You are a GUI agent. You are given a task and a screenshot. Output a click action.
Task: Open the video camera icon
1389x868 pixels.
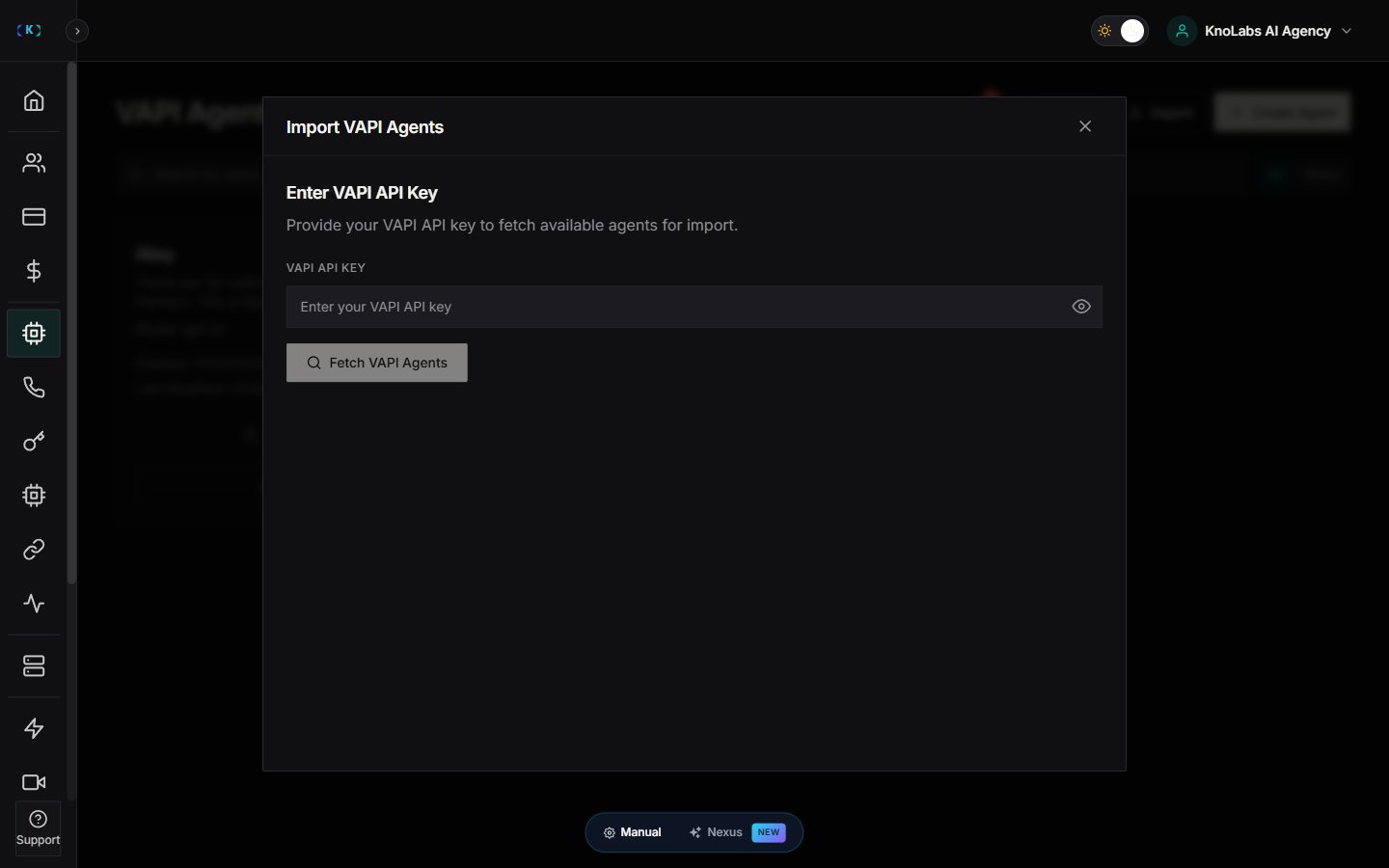(34, 782)
